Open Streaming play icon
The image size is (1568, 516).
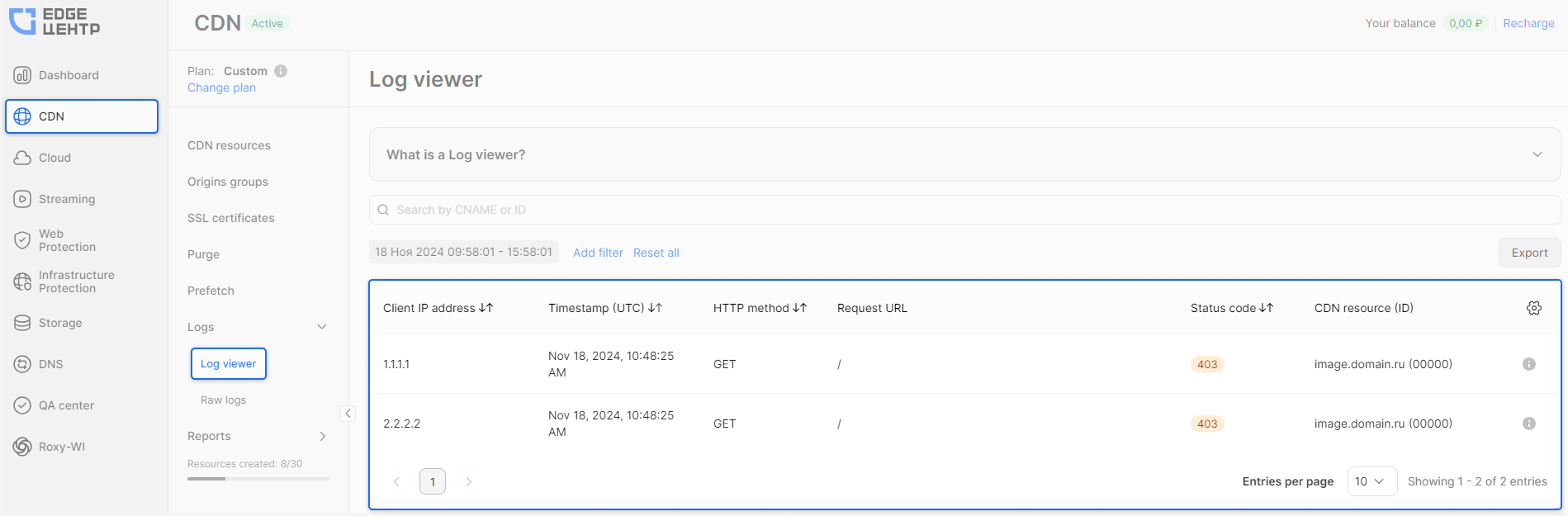pyautogui.click(x=22, y=199)
